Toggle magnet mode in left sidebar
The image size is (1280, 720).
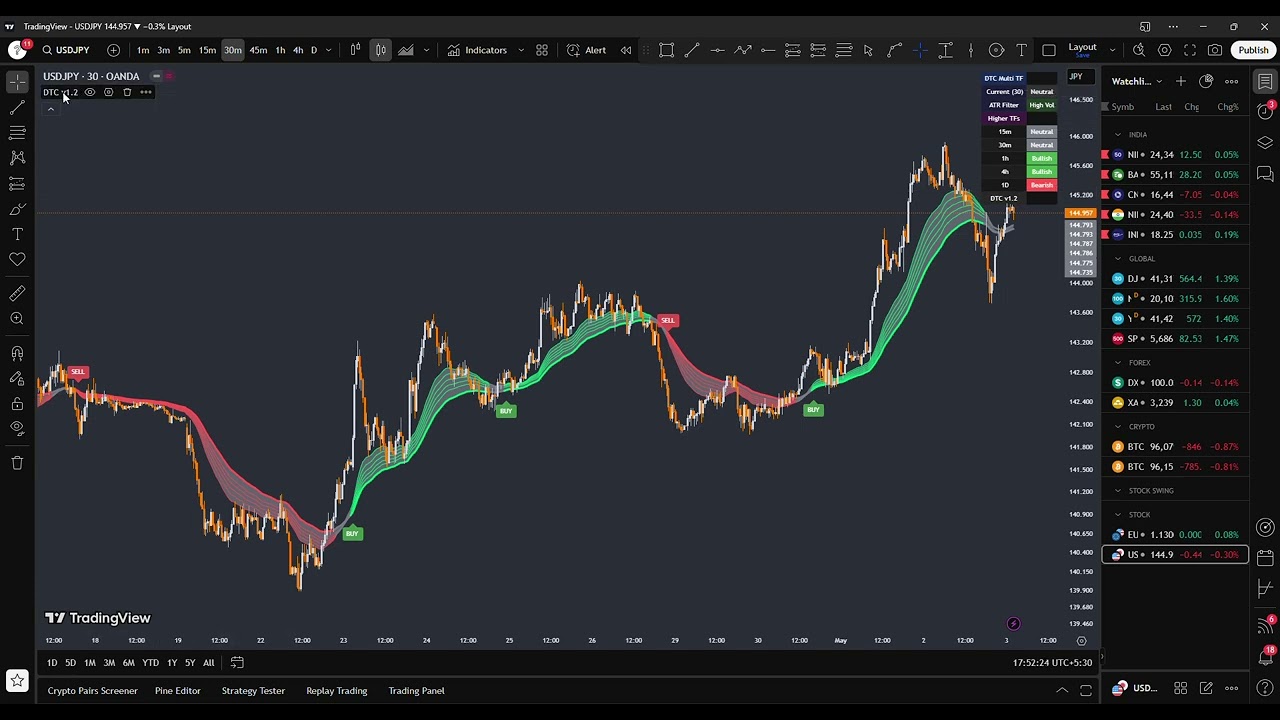pyautogui.click(x=17, y=353)
